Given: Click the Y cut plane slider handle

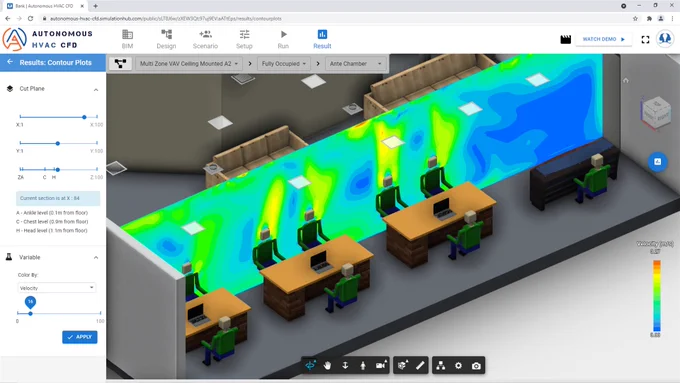Looking at the screenshot, I should tap(58, 143).
